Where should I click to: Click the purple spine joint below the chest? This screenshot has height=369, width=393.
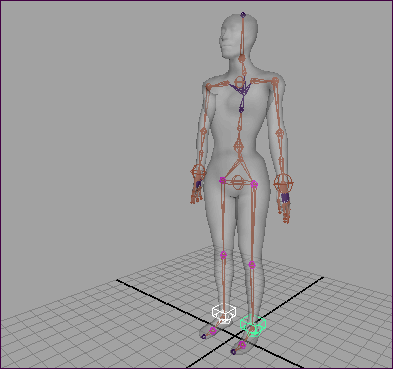point(241,109)
